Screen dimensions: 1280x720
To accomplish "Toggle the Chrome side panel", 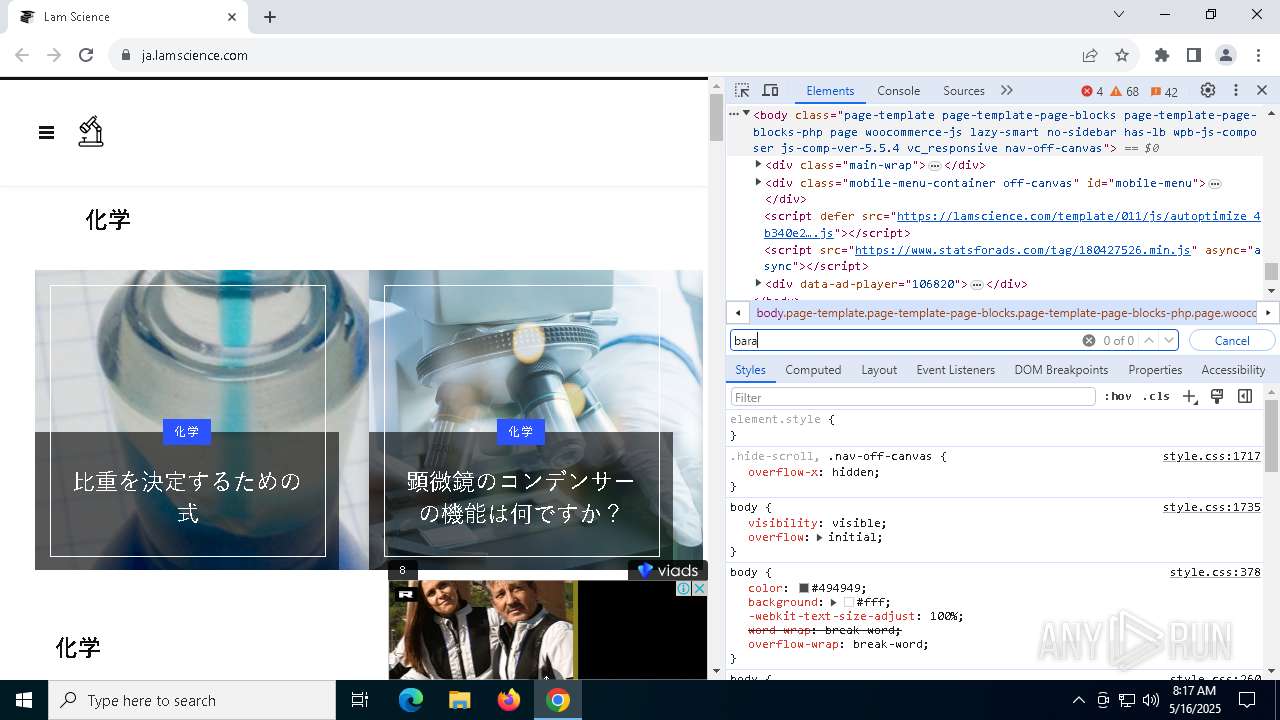I will click(1194, 55).
